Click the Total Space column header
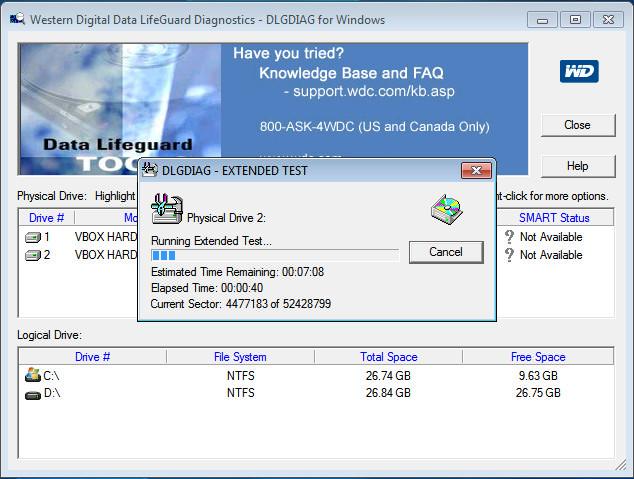This screenshot has width=634, height=479. click(388, 357)
